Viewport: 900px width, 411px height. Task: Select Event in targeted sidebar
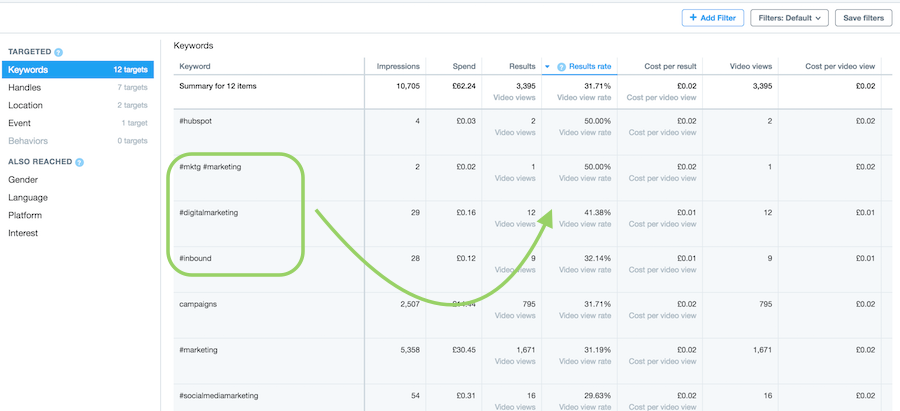[77, 123]
